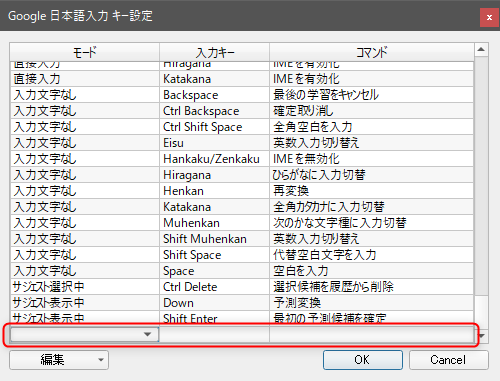The height and width of the screenshot is (381, 500).
Task: Click the 入力キー column header
Action: [214, 52]
